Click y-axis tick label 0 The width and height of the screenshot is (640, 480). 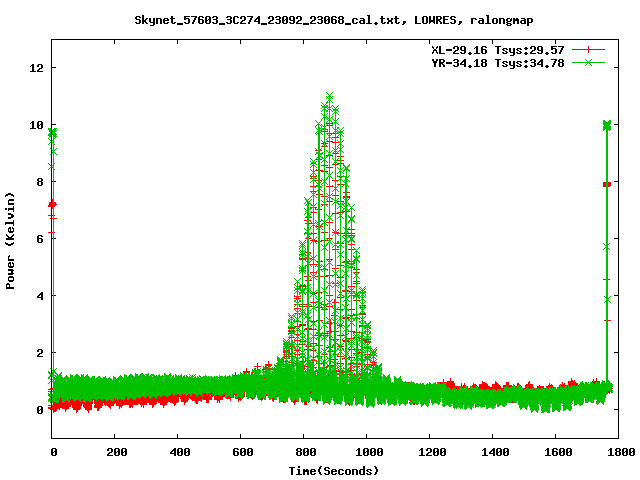click(40, 410)
